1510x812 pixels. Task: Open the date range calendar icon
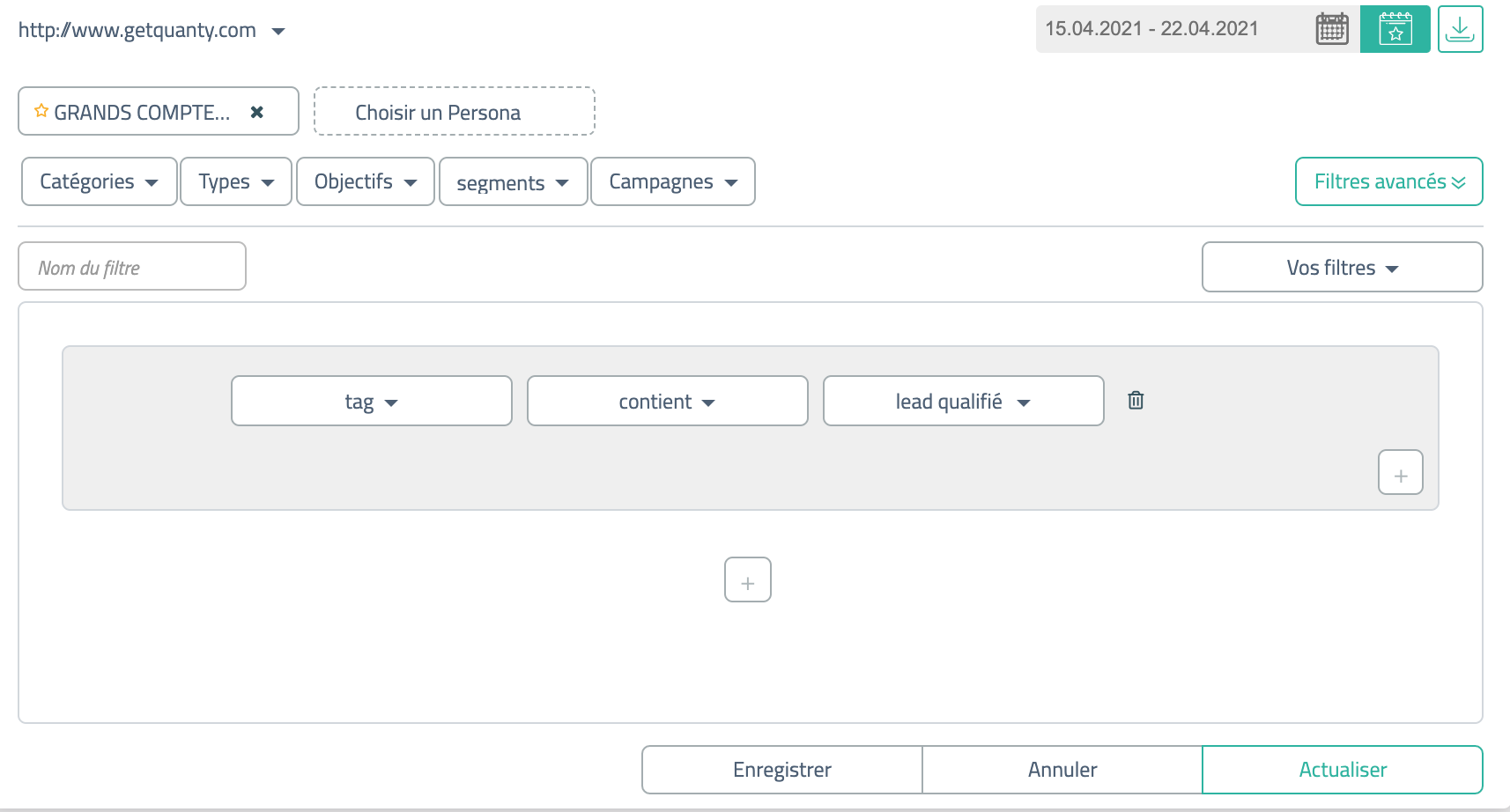click(1331, 29)
